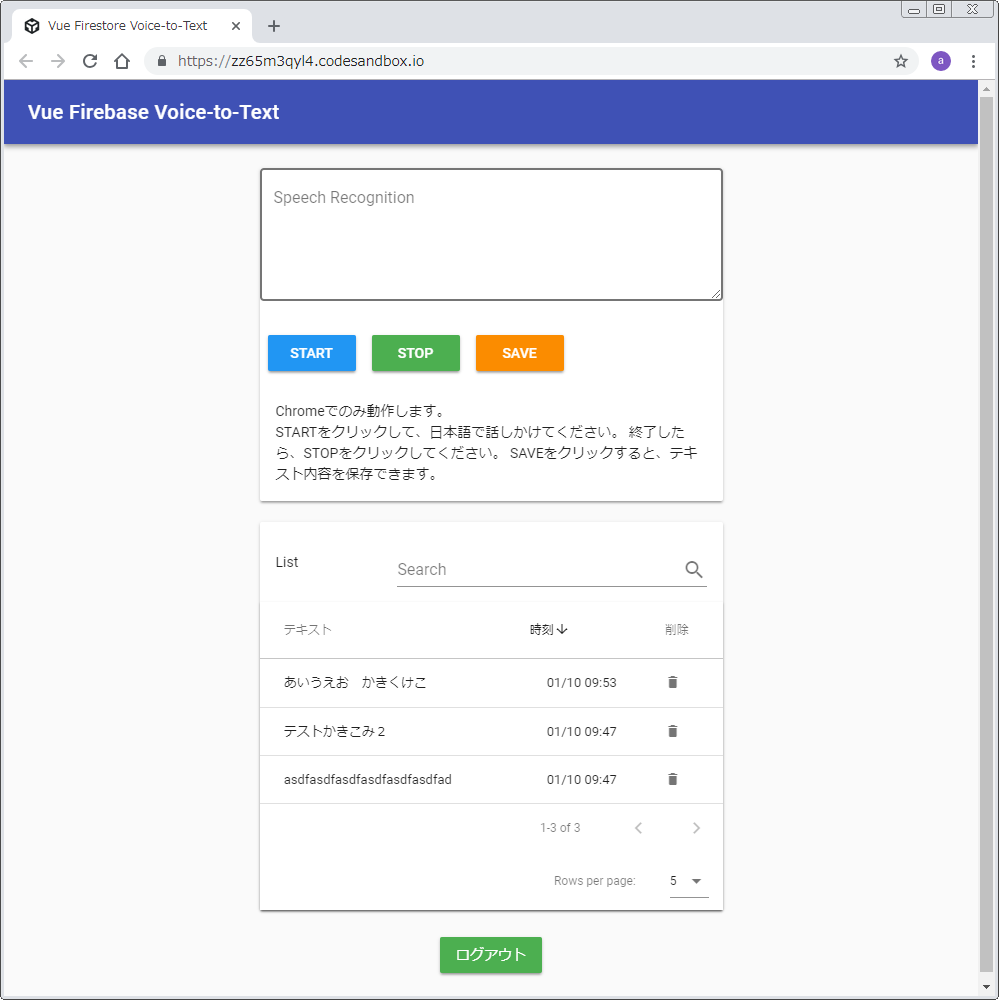Click the browser address bar URL
Image resolution: width=999 pixels, height=1000 pixels.
tap(300, 61)
